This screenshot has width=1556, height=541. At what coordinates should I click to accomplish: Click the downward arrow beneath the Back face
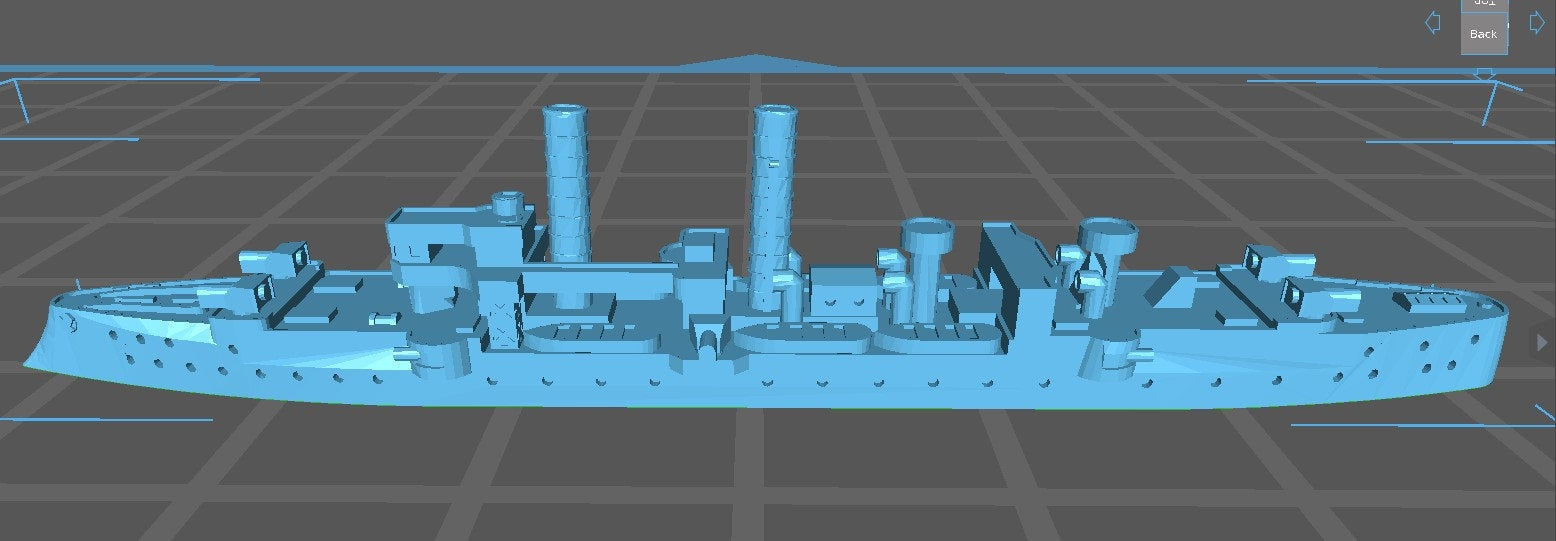tap(1485, 74)
